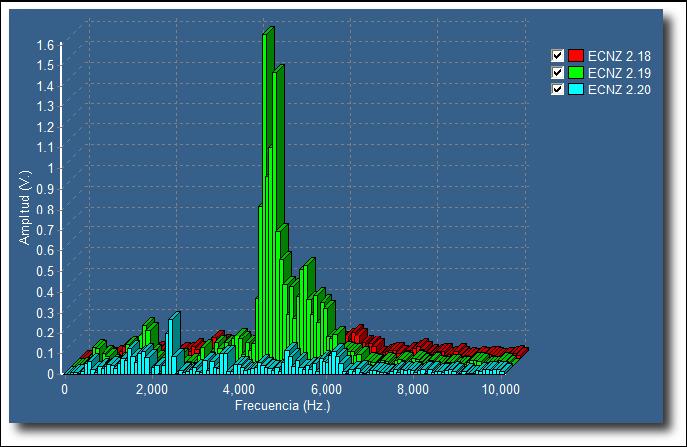The image size is (687, 447).
Task: Click the Amplitud (V.) axis title
Action: (25, 207)
